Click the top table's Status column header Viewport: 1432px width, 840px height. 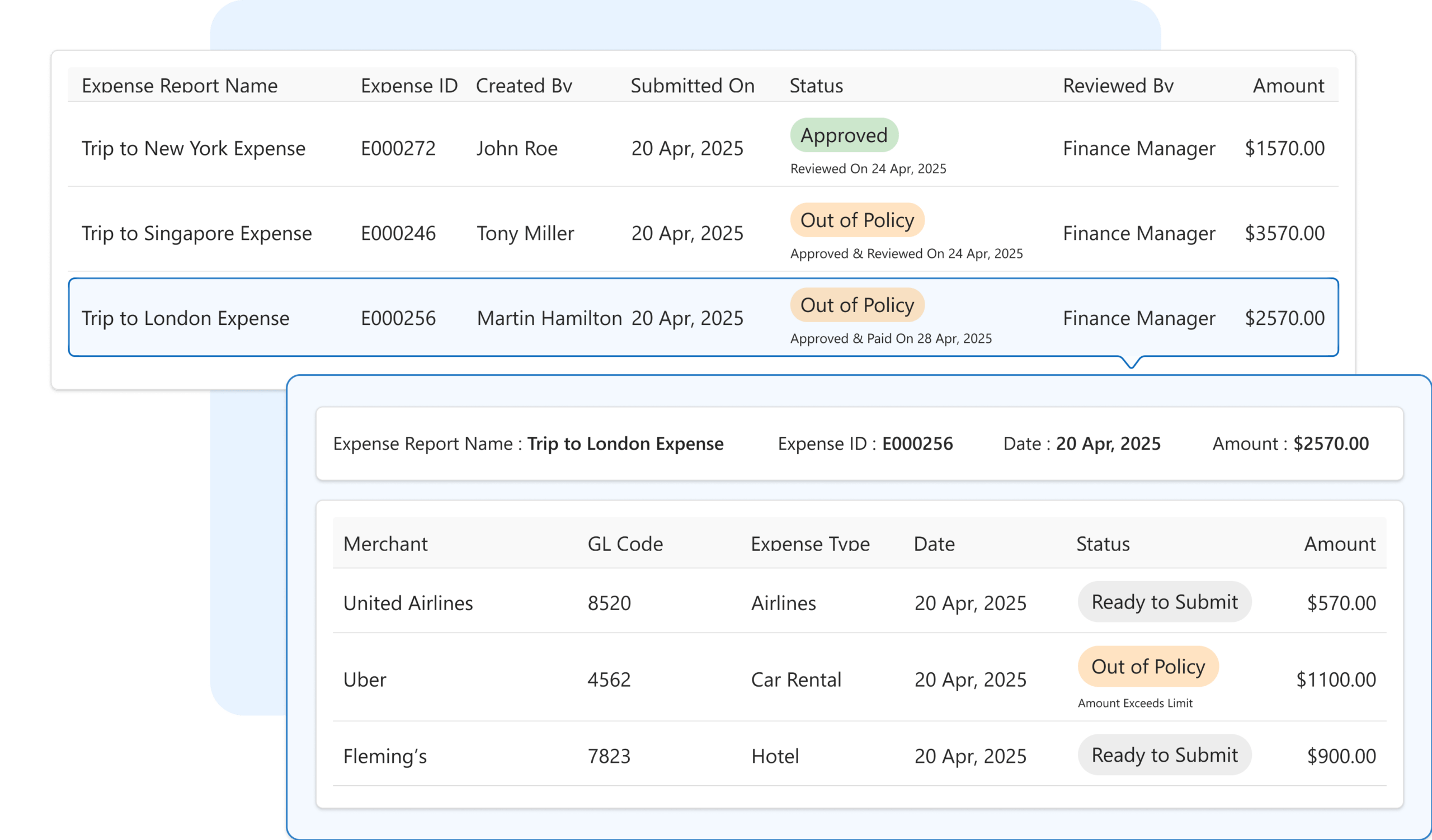point(816,86)
